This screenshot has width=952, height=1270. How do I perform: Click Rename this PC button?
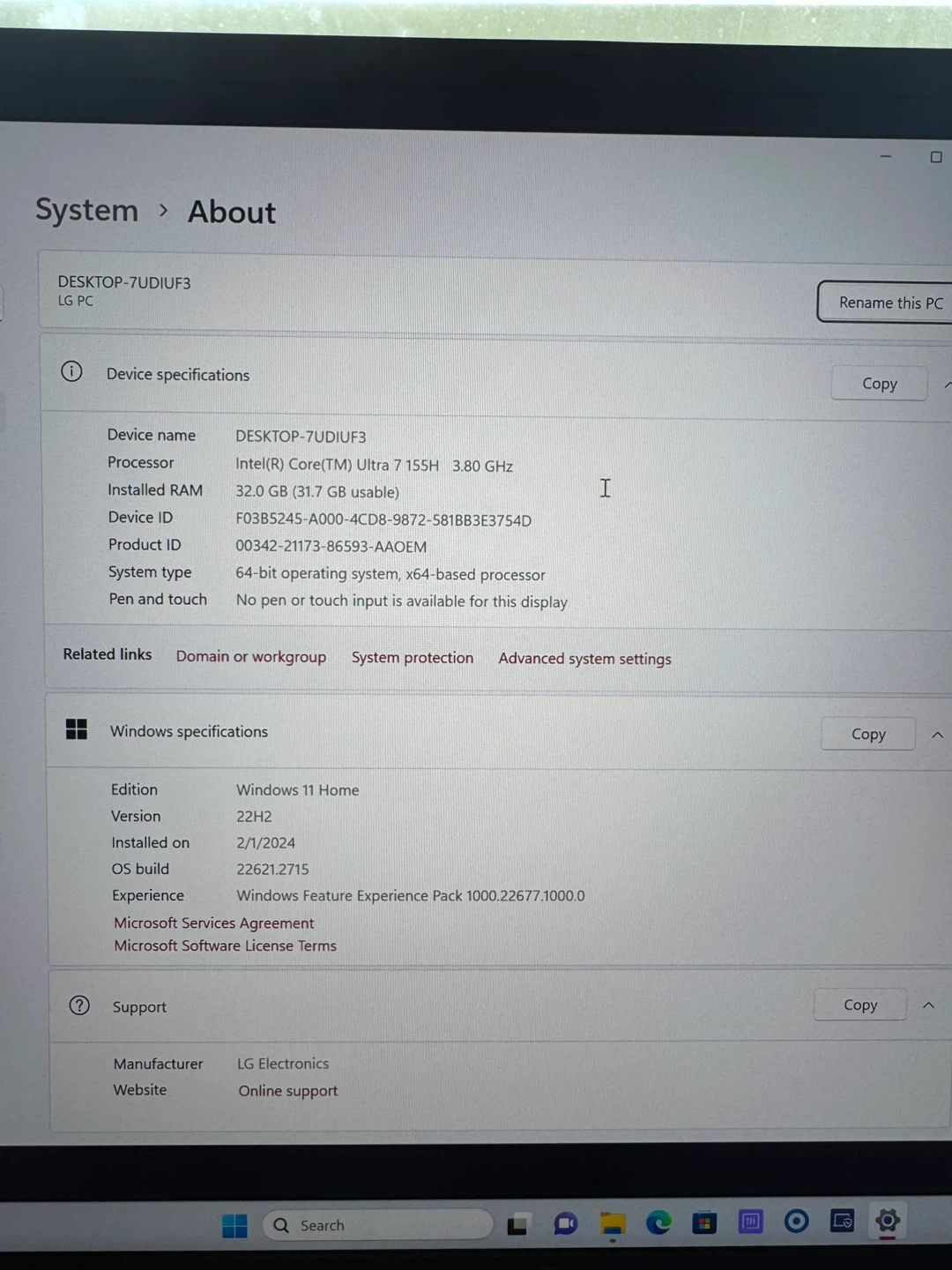coord(886,303)
